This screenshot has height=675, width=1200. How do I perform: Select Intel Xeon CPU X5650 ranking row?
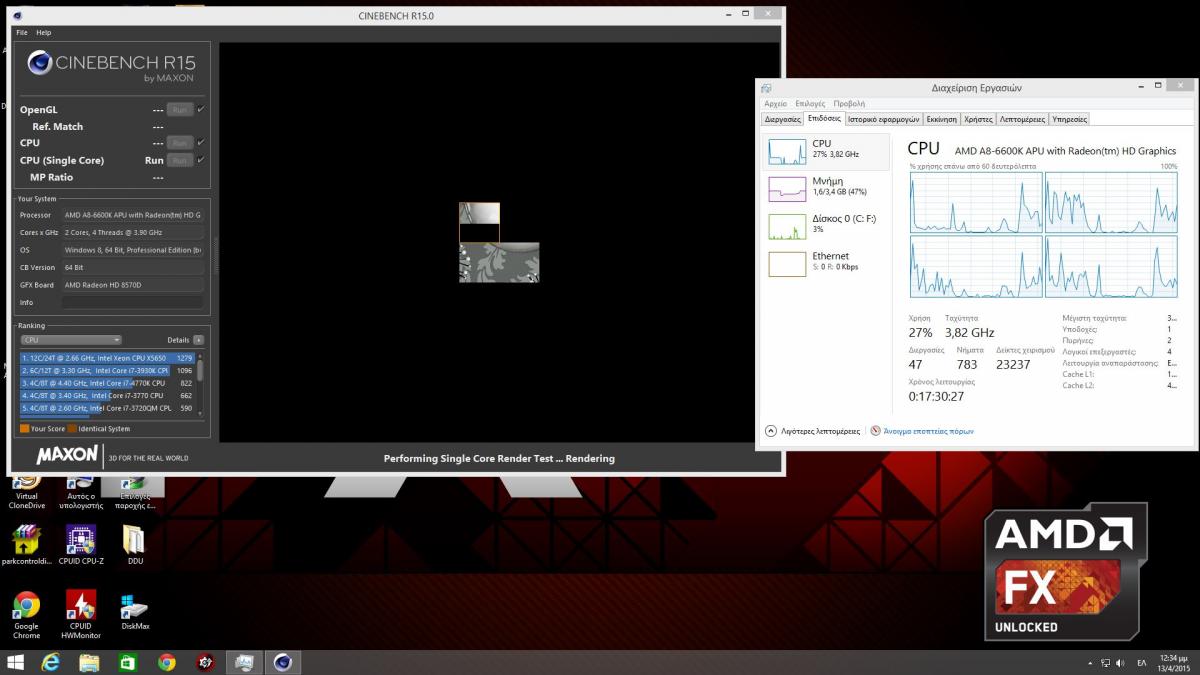(x=107, y=357)
